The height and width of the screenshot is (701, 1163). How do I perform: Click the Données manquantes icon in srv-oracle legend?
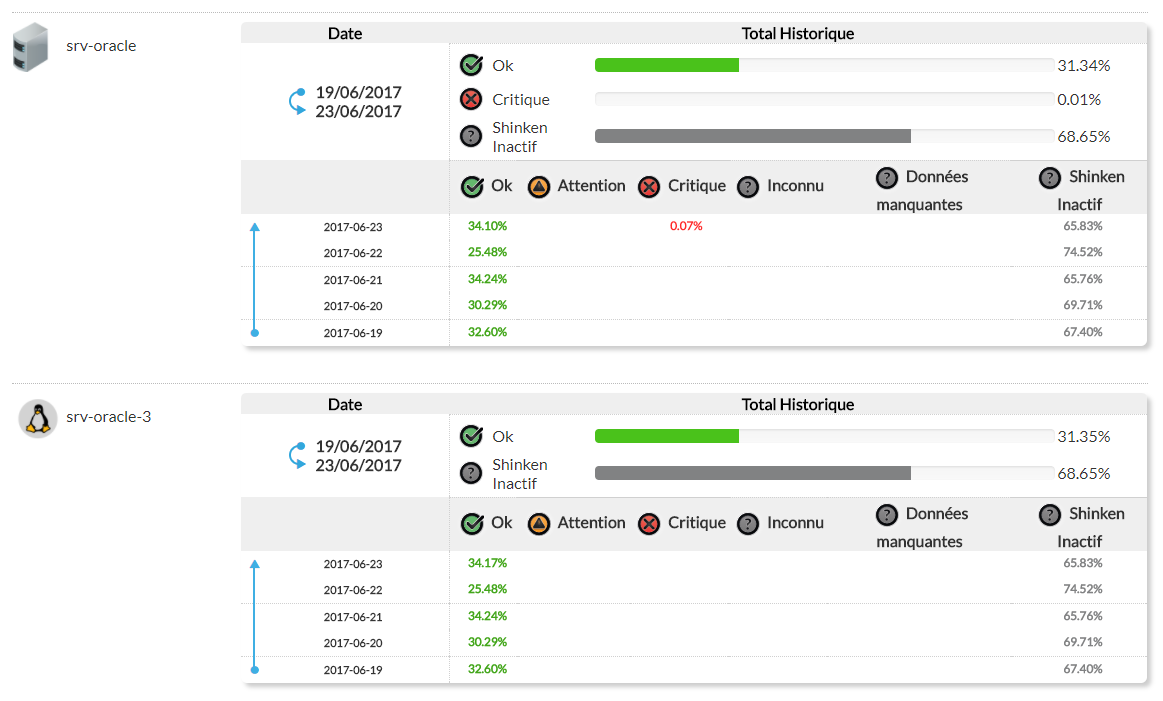(887, 178)
